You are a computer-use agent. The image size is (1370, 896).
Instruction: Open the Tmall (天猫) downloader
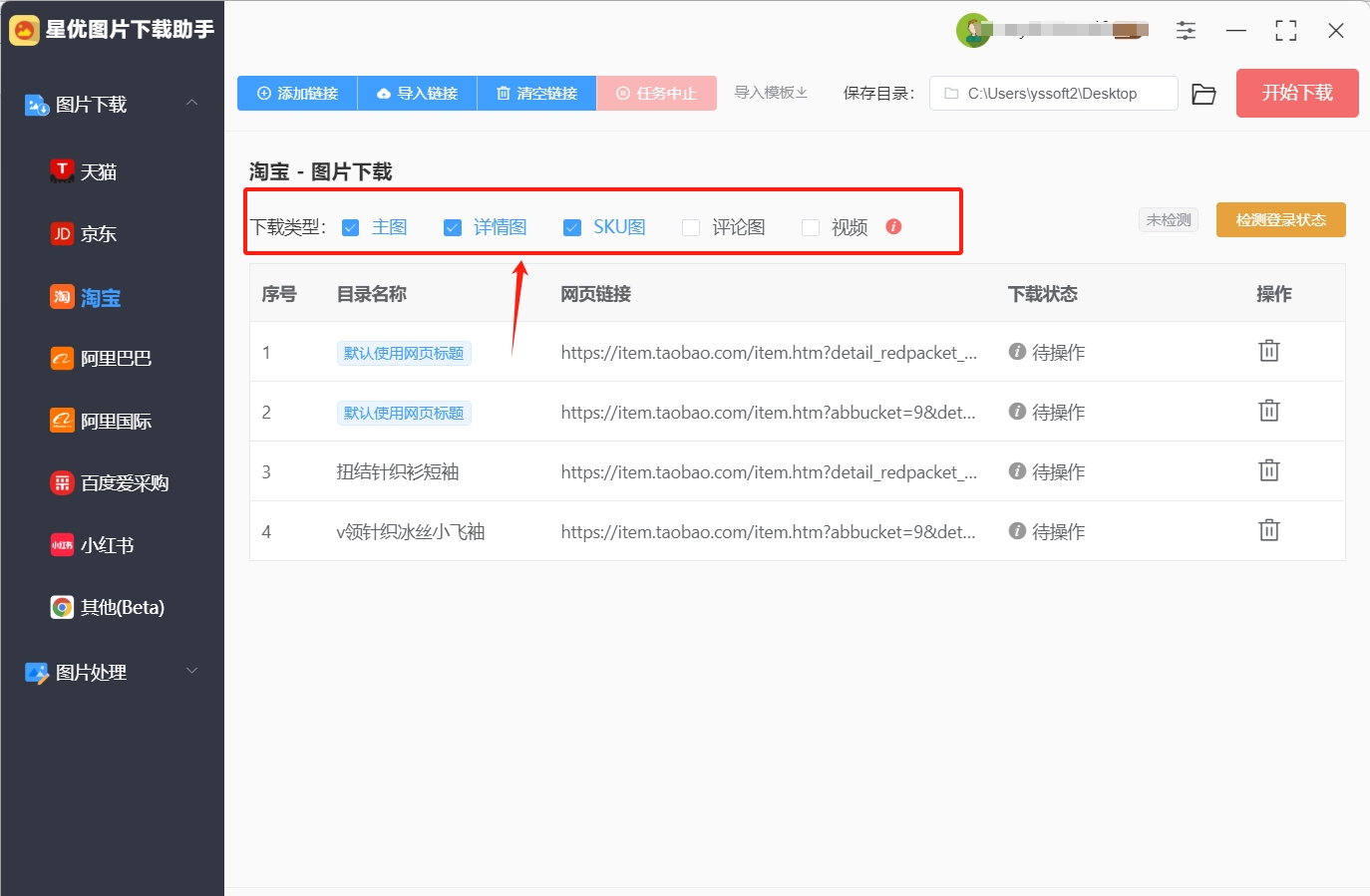pyautogui.click(x=84, y=171)
